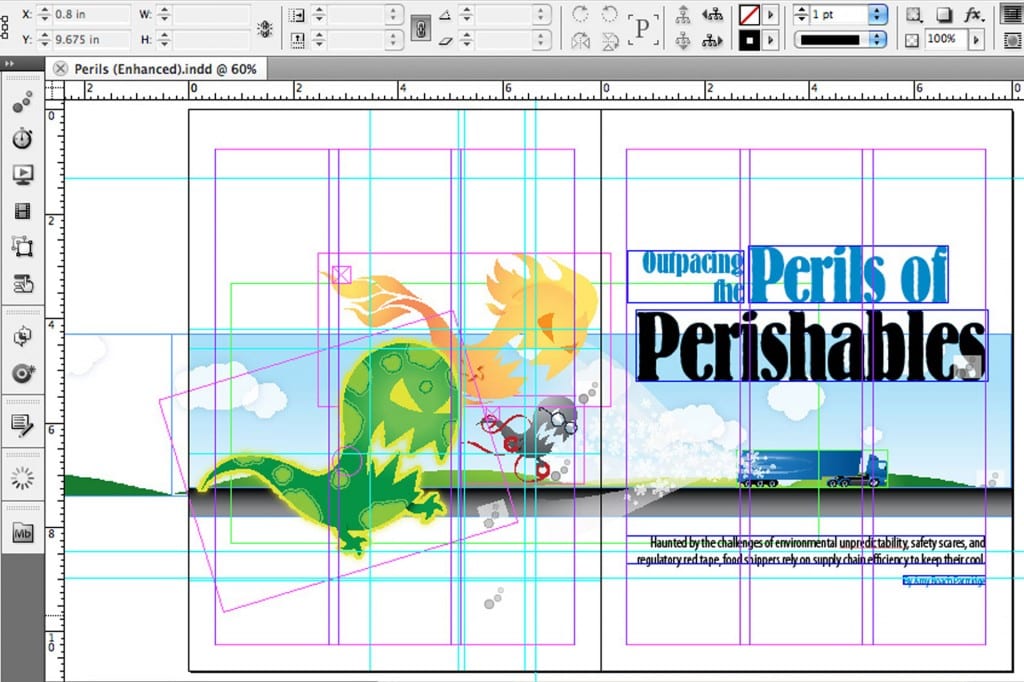1024x682 pixels.
Task: Expand the opacity 100% slider arrow
Action: click(975, 40)
